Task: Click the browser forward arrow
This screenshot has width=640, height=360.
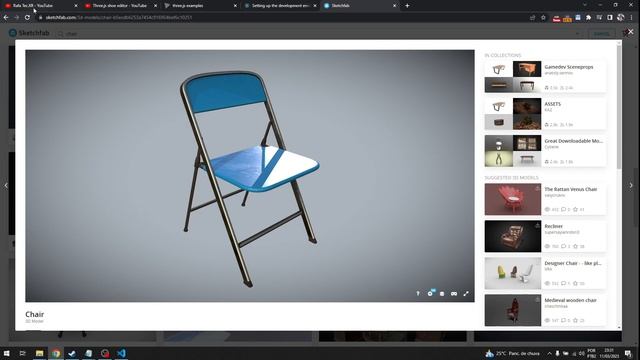Action: 16,18
